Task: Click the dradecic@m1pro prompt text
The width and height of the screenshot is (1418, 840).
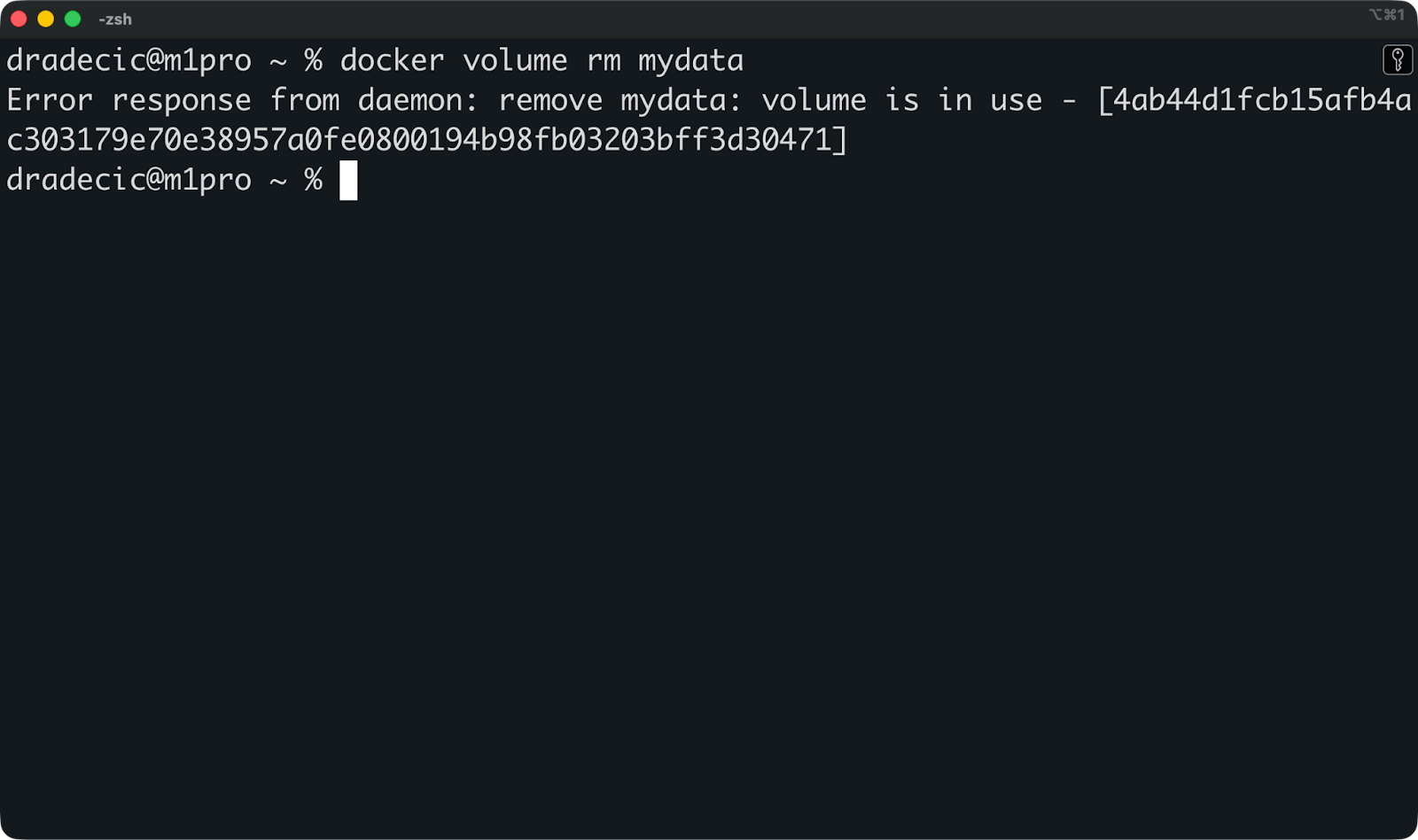Action: [129, 59]
